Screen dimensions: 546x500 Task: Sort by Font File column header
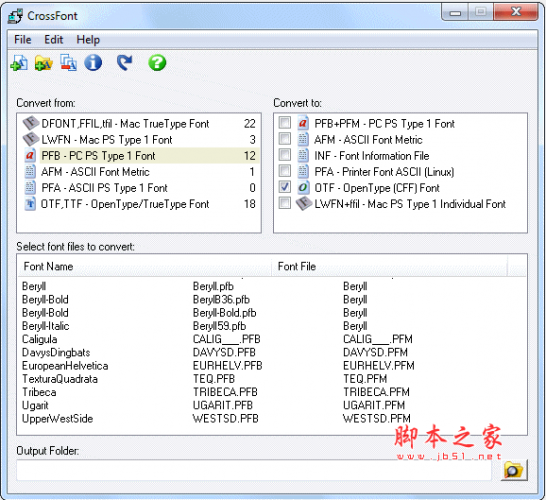389,266
